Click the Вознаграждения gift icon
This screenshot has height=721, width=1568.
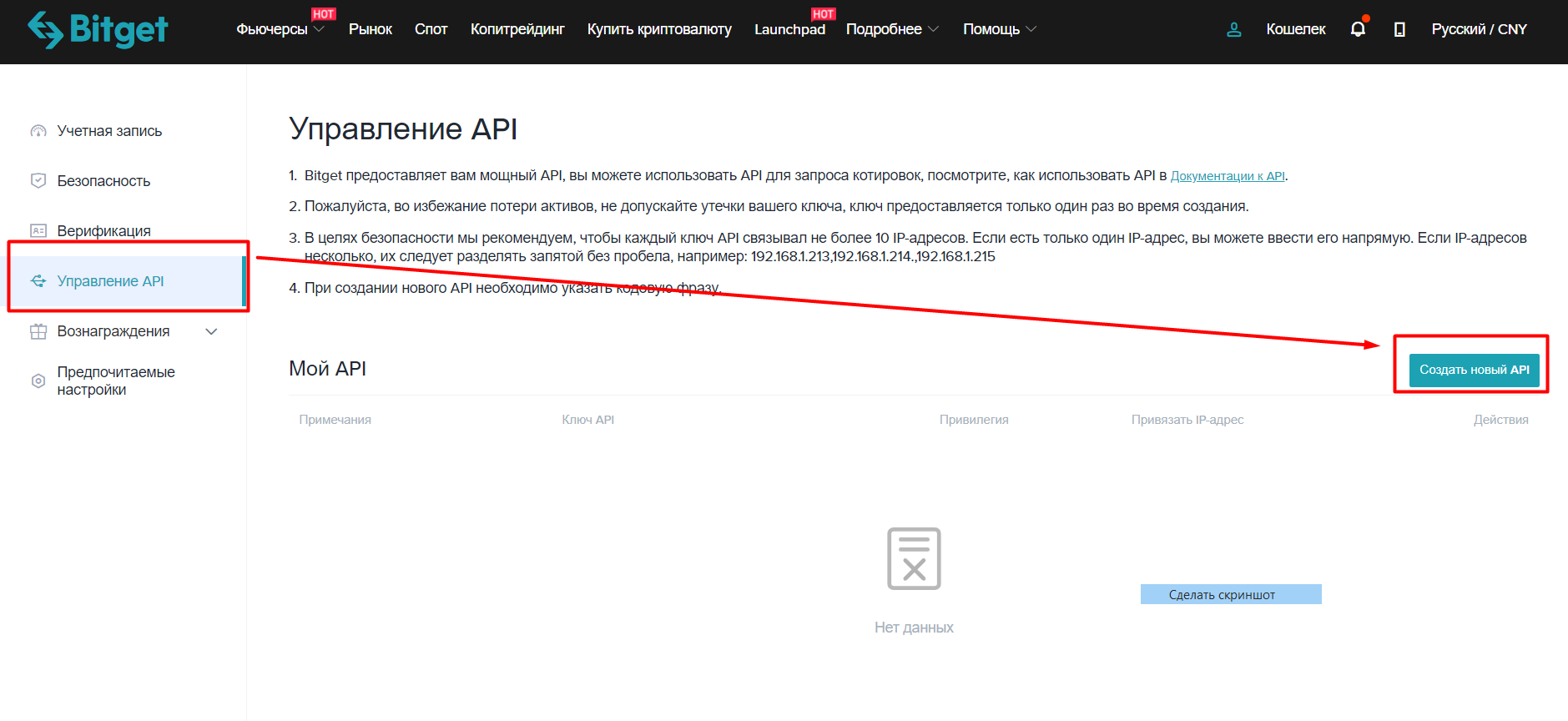point(38,331)
